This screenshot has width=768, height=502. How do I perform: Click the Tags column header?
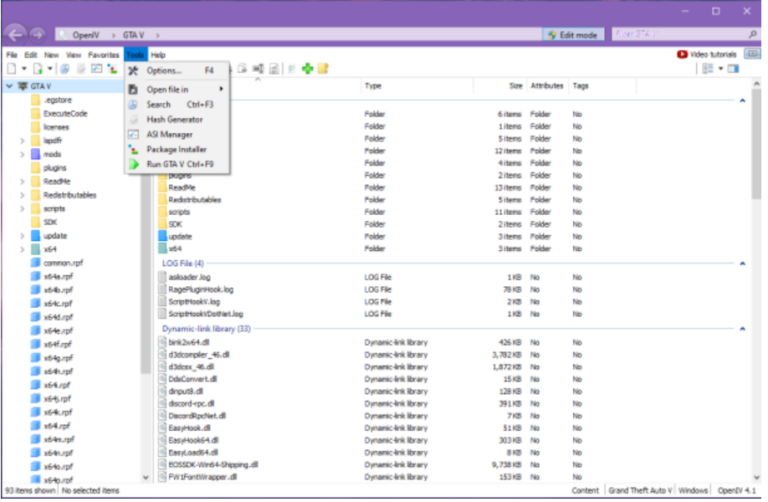pyautogui.click(x=580, y=86)
